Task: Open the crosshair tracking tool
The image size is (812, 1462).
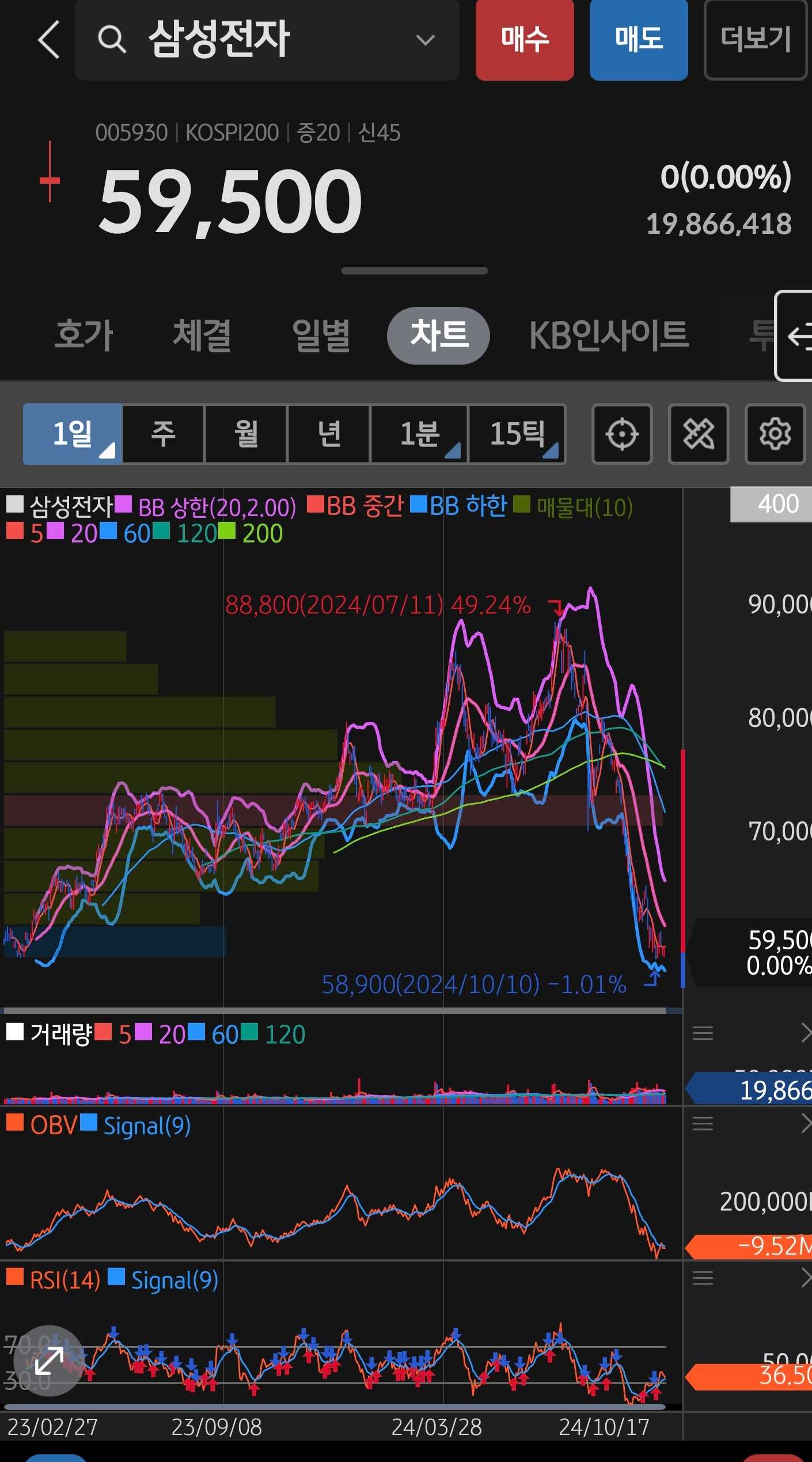Action: point(622,434)
